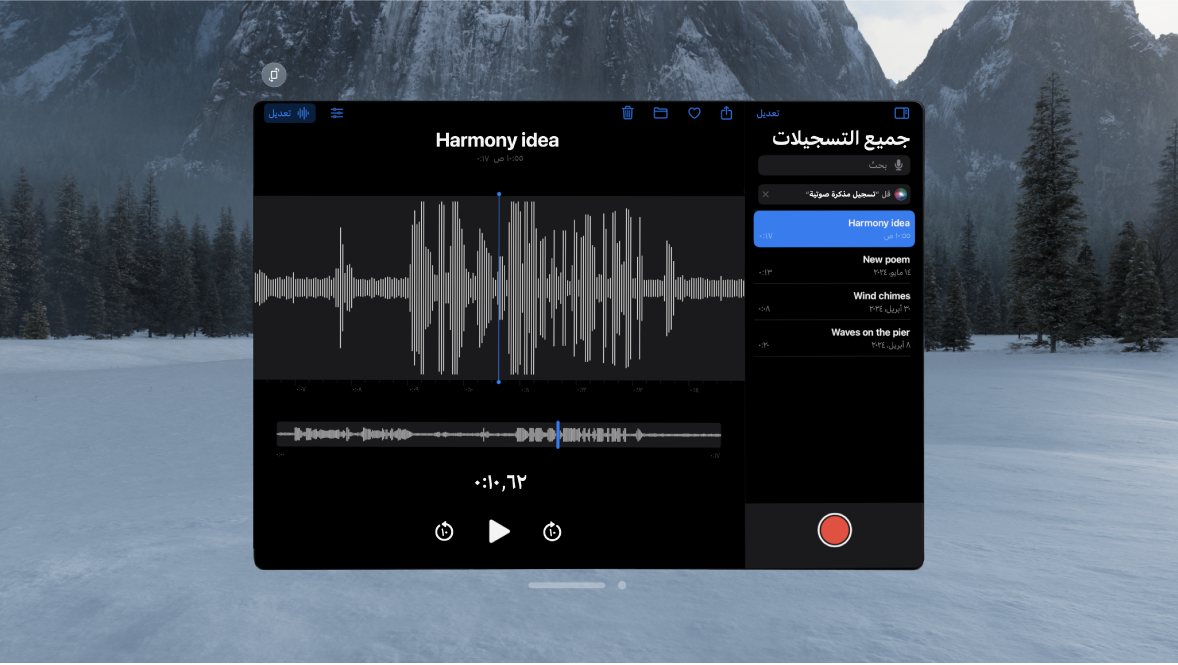The width and height of the screenshot is (1178, 665).
Task: Click the ornament button above the window
Action: pyautogui.click(x=274, y=74)
